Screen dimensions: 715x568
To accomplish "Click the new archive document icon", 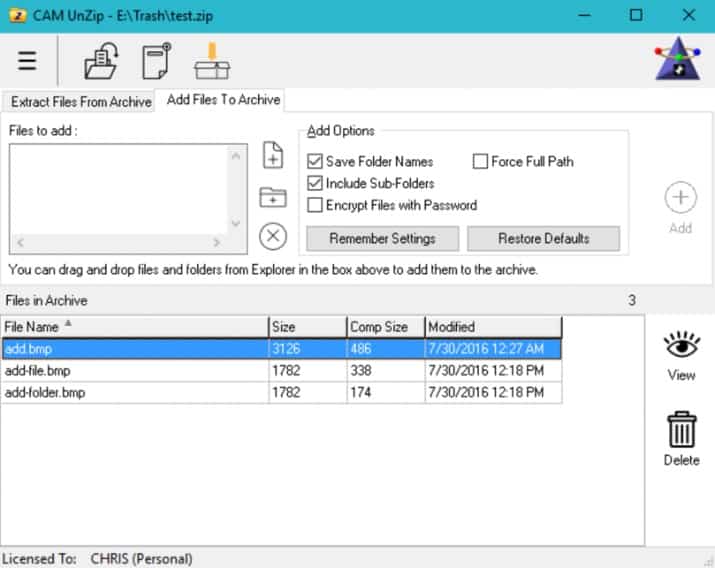I will click(156, 62).
